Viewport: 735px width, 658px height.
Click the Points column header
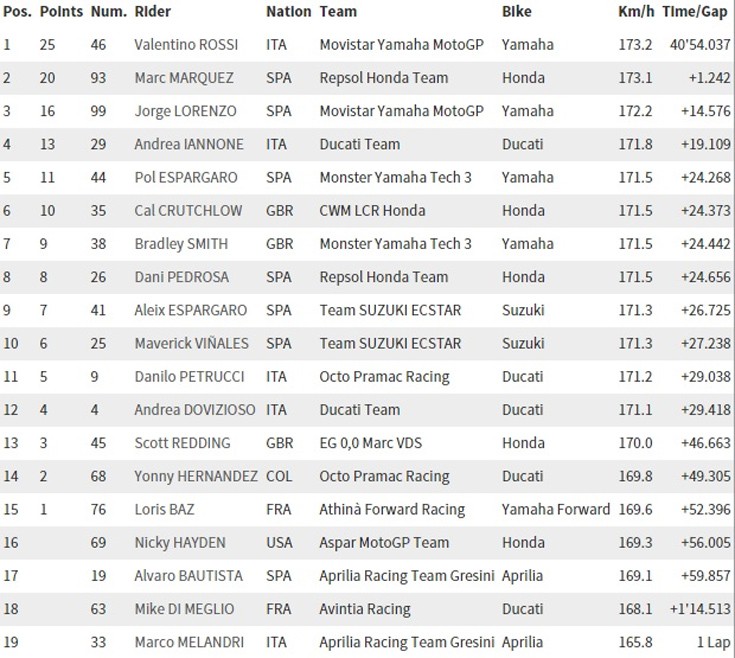tap(61, 12)
